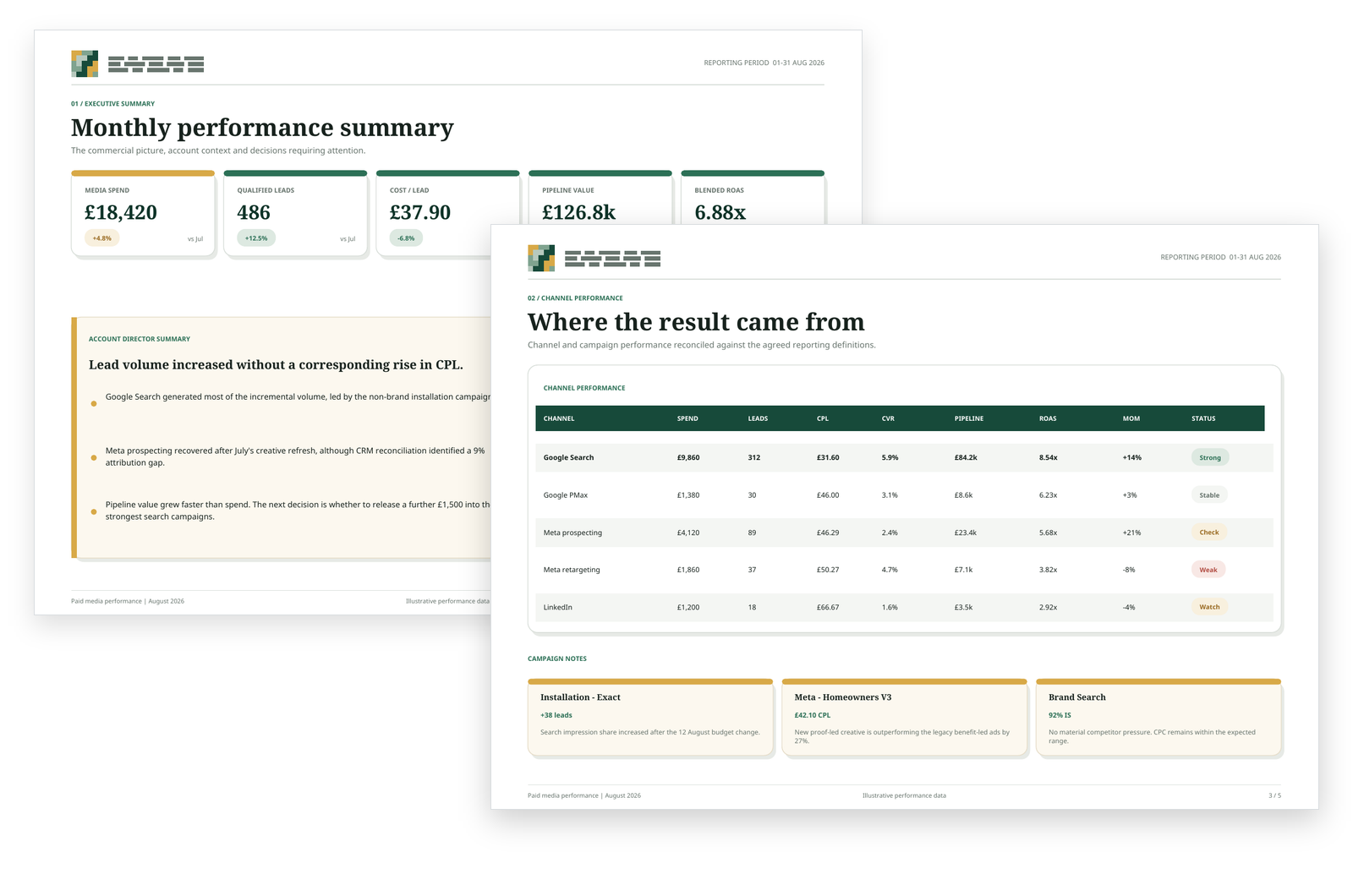Click the 'Monthly performance summary' heading

[262, 128]
